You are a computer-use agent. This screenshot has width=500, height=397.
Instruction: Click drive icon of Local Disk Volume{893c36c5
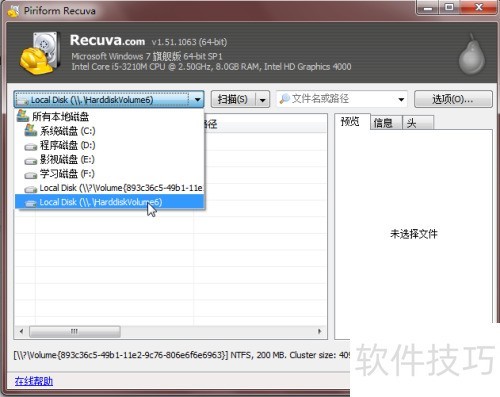click(31, 189)
